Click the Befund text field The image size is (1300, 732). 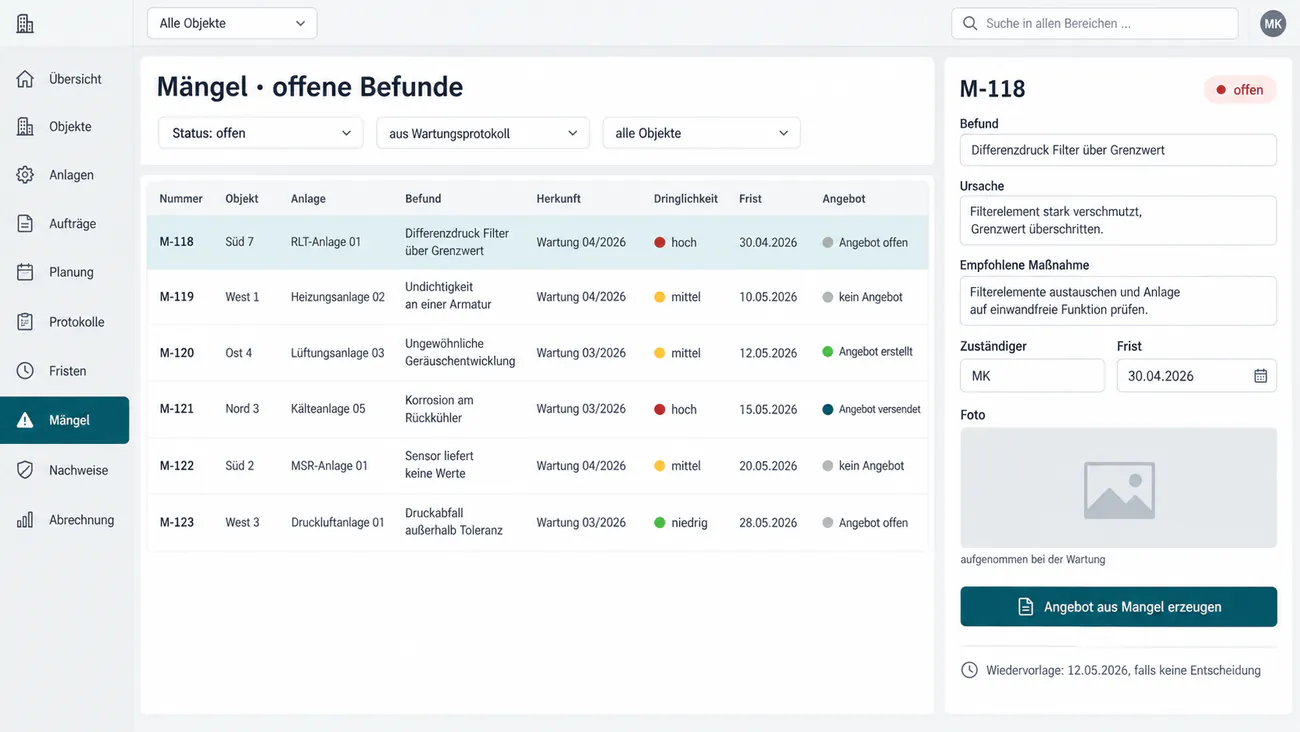click(1118, 150)
